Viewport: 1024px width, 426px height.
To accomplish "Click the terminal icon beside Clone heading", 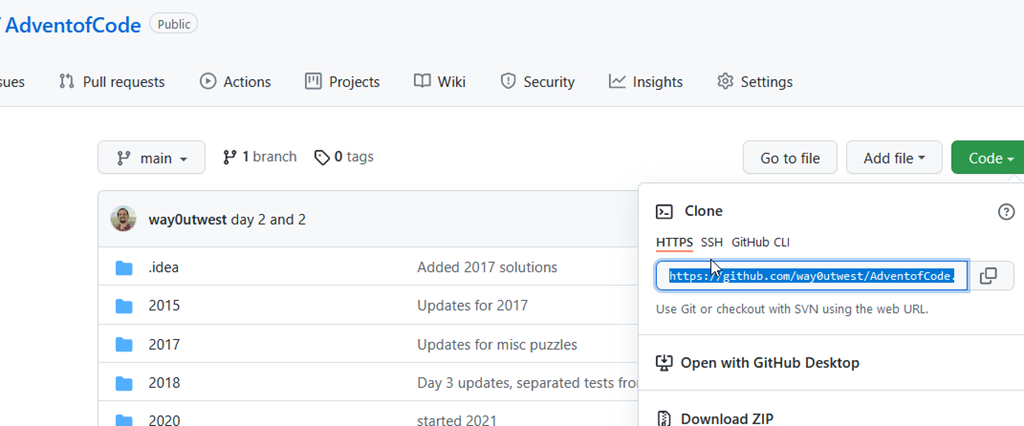I will click(664, 211).
